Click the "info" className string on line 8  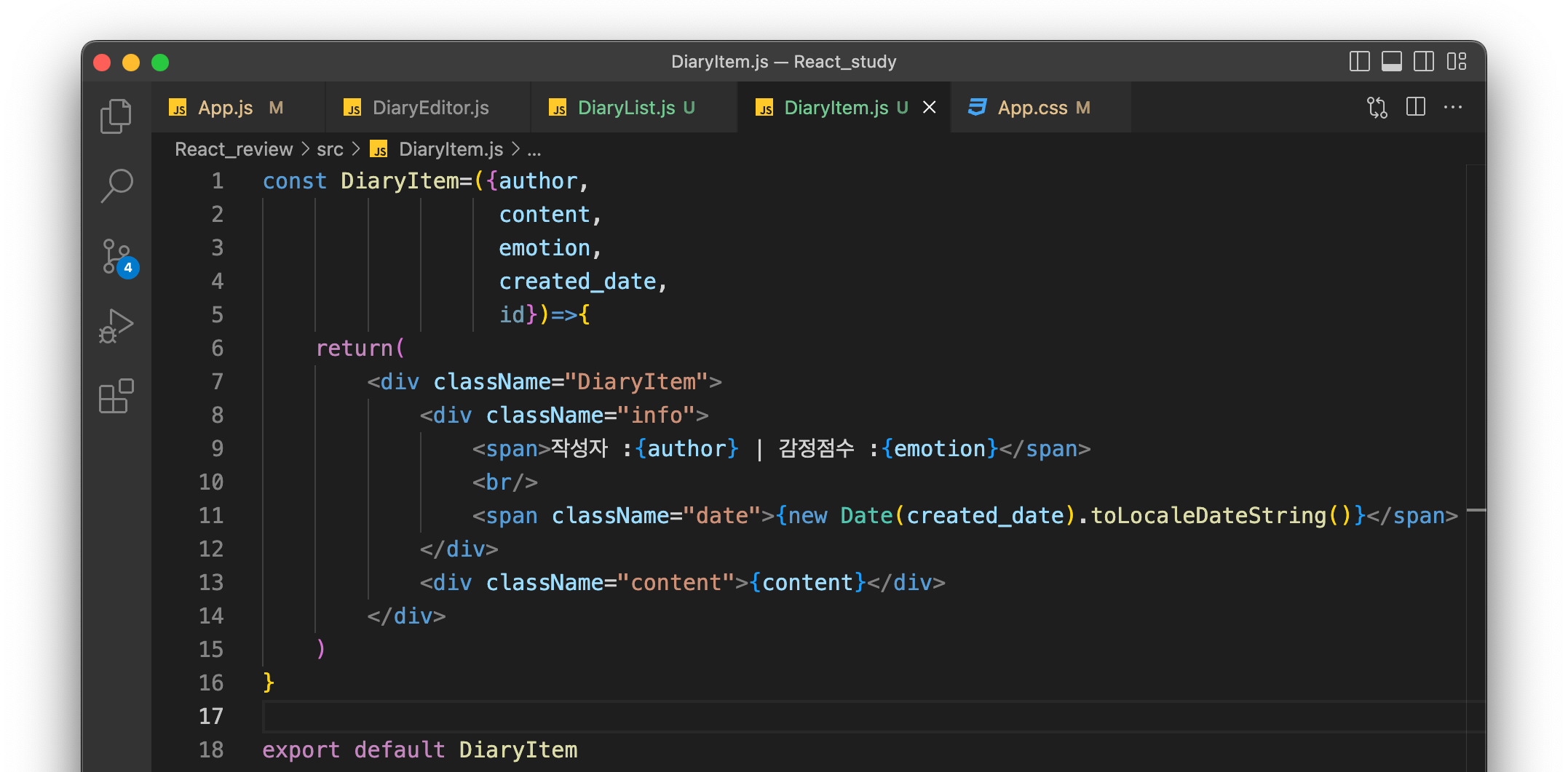coord(656,415)
